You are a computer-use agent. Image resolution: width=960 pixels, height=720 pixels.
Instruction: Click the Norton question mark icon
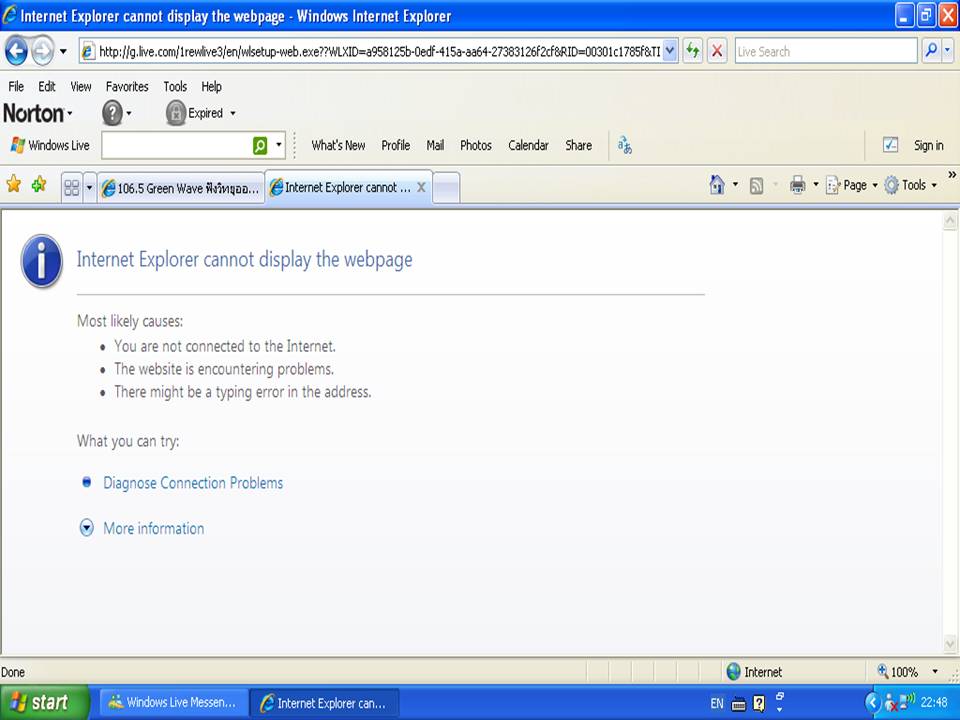coord(112,113)
